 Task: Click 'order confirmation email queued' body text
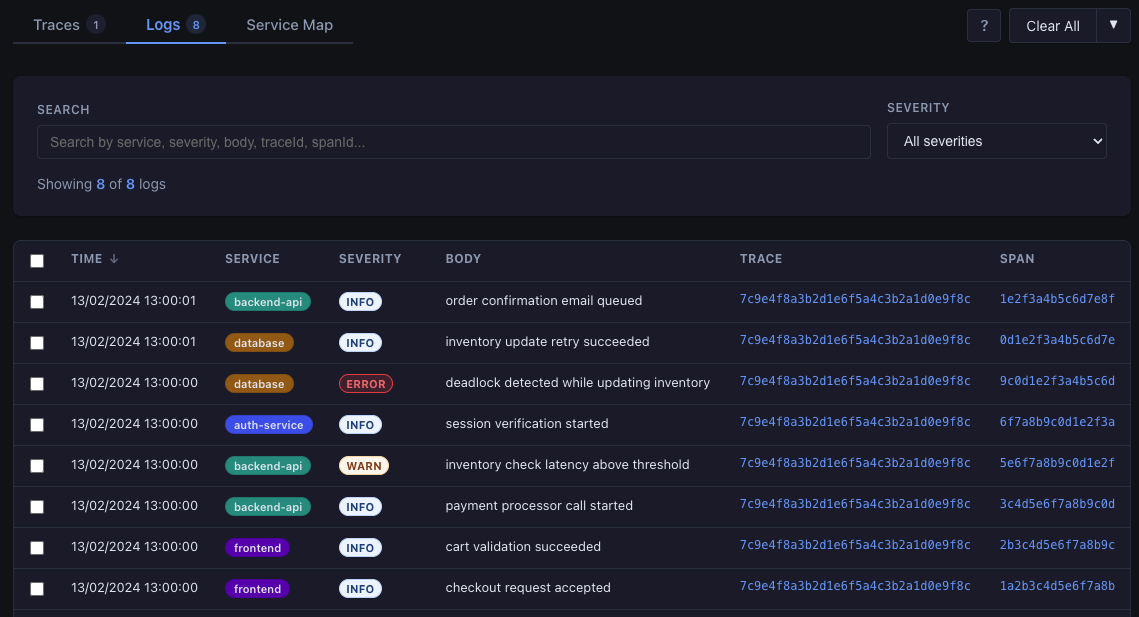pos(543,300)
